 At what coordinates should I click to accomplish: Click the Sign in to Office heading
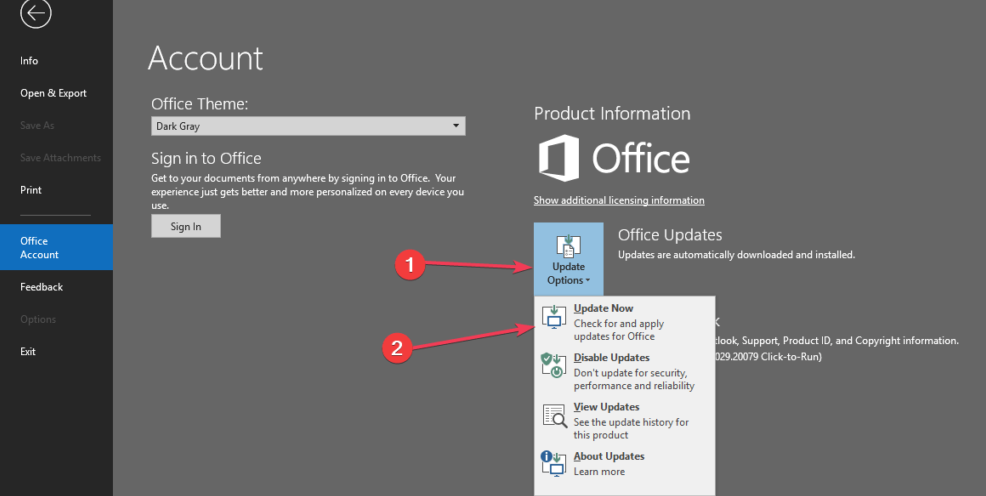(206, 158)
